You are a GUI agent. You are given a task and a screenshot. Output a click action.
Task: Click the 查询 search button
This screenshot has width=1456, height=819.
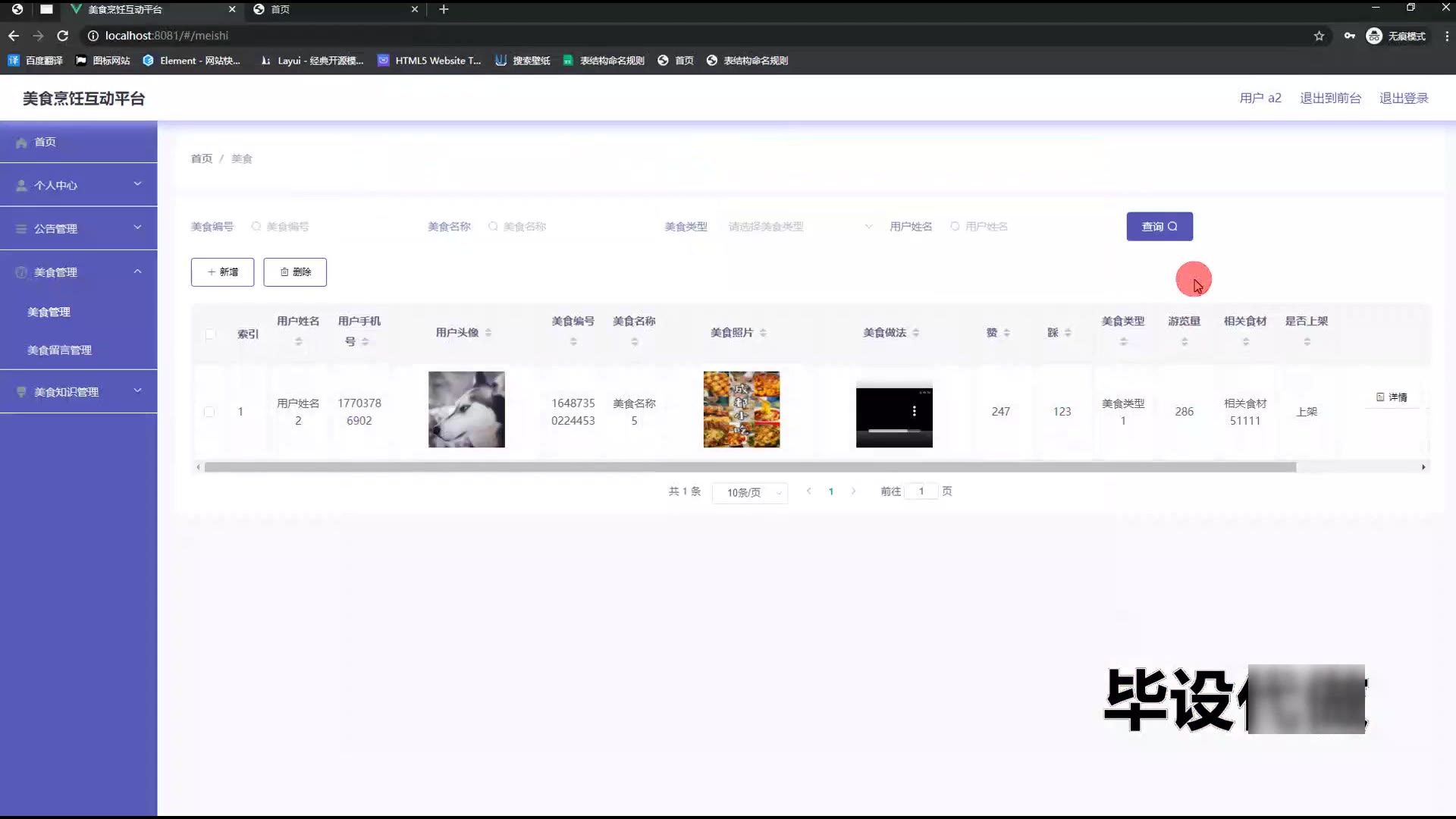pos(1159,227)
